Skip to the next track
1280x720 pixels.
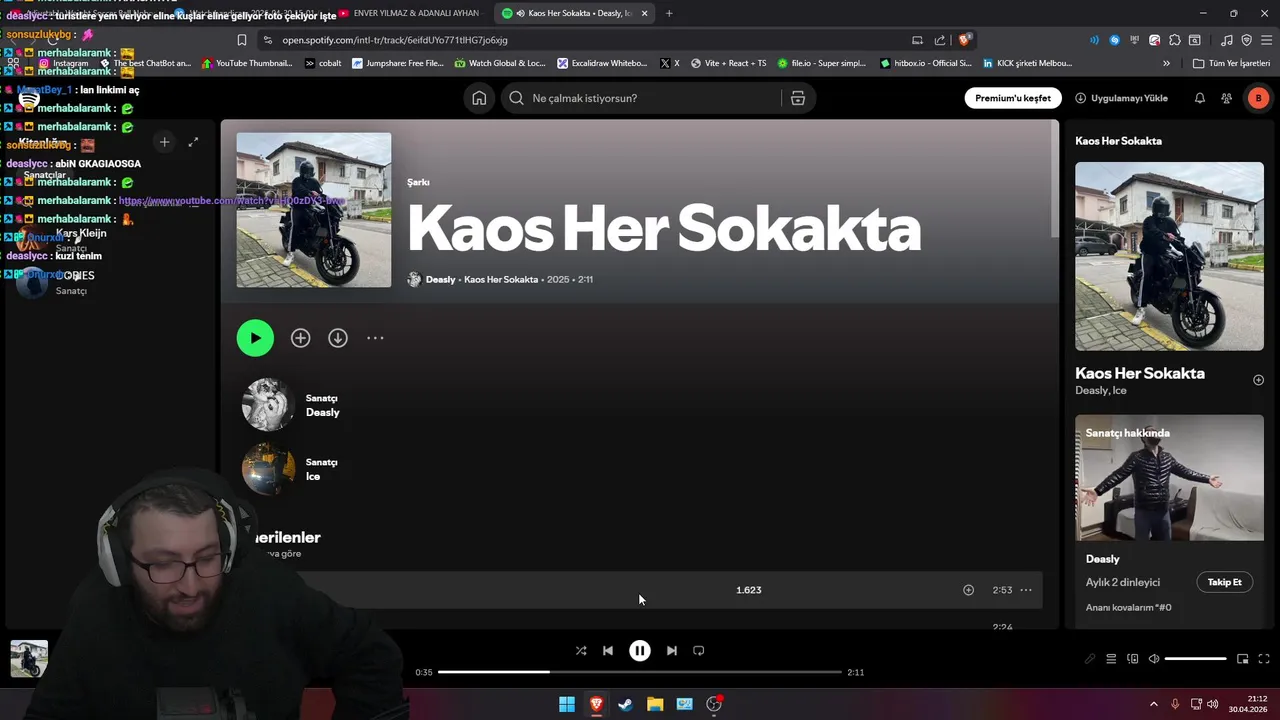click(672, 650)
